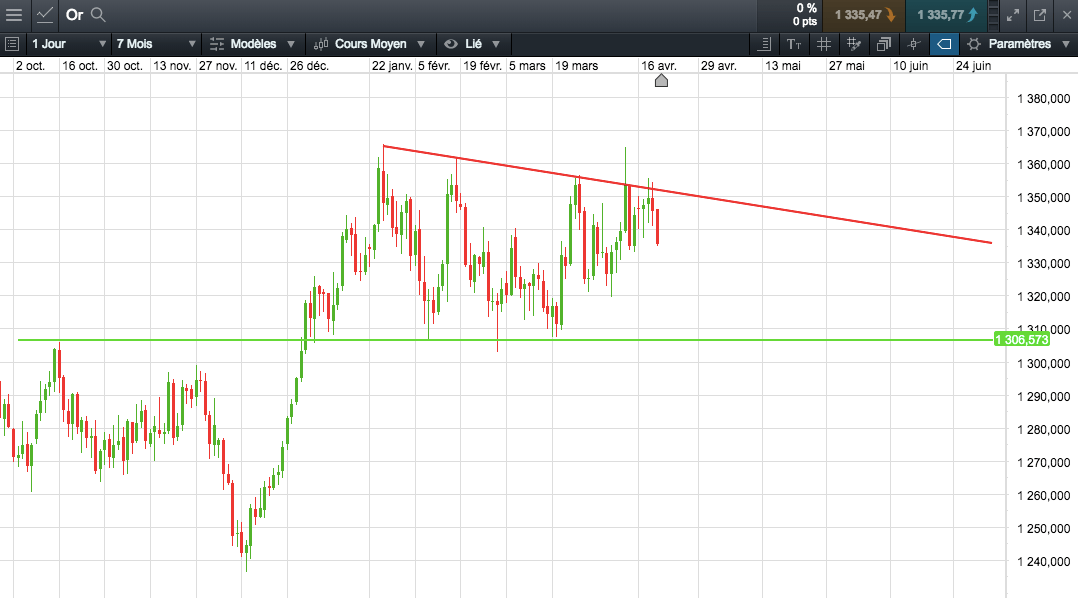Viewport: 1078px width, 598px height.
Task: Click the 5 févr. date label
Action: pos(434,66)
